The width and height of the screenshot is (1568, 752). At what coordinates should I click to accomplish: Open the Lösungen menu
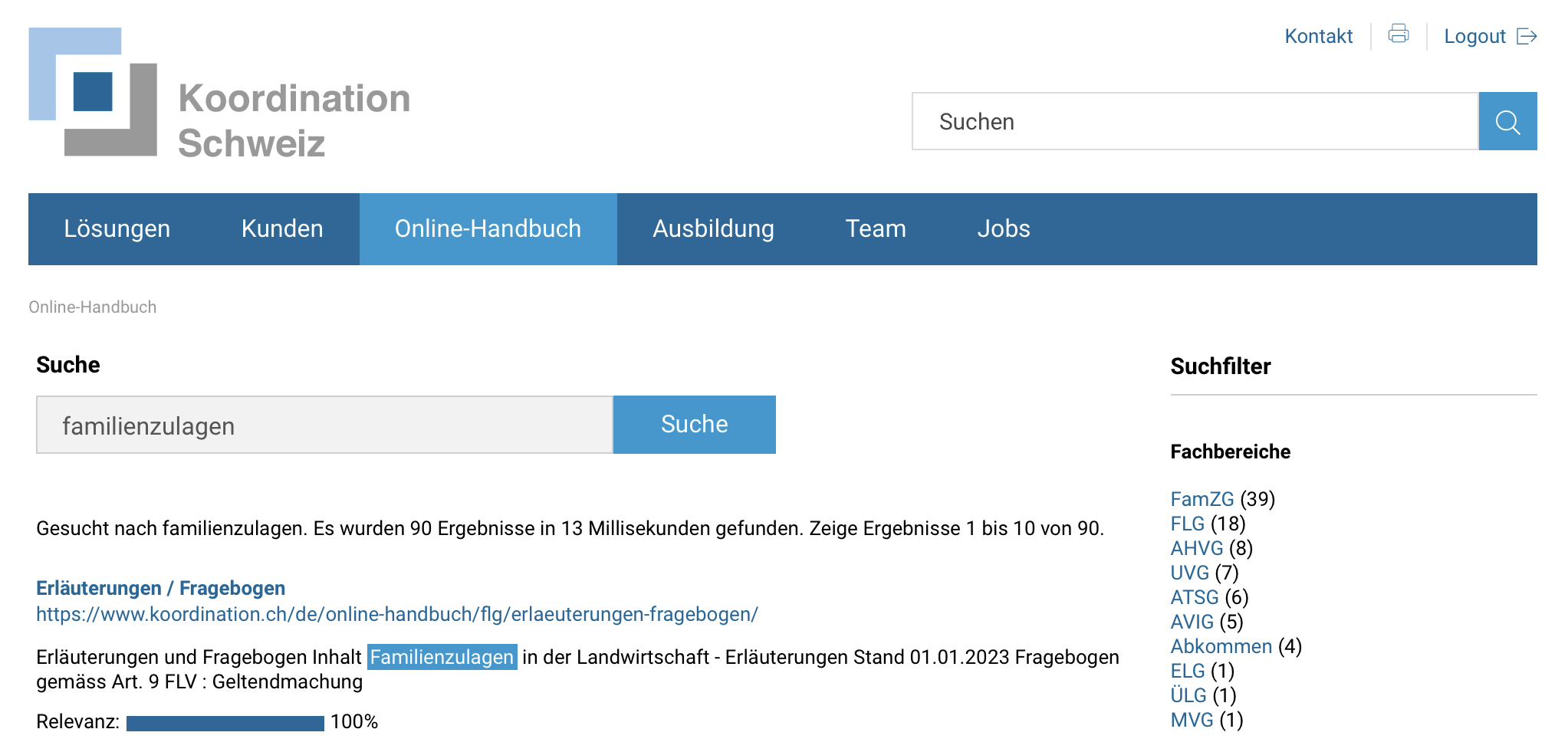(117, 228)
